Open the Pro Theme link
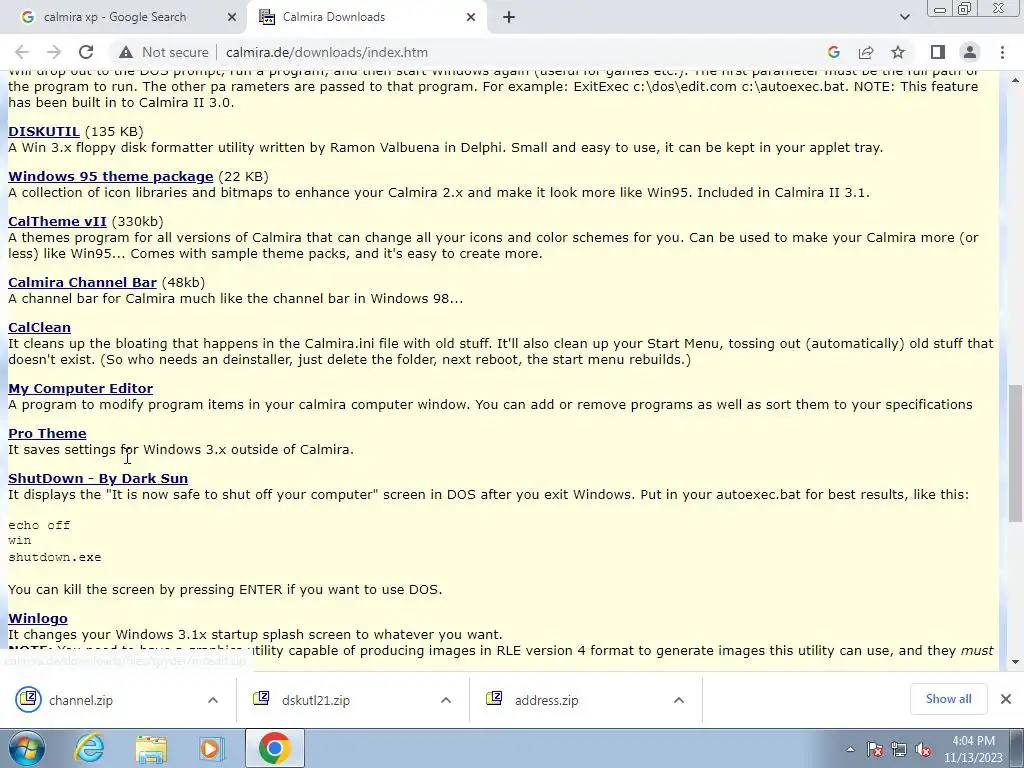The width and height of the screenshot is (1024, 768). click(x=47, y=433)
